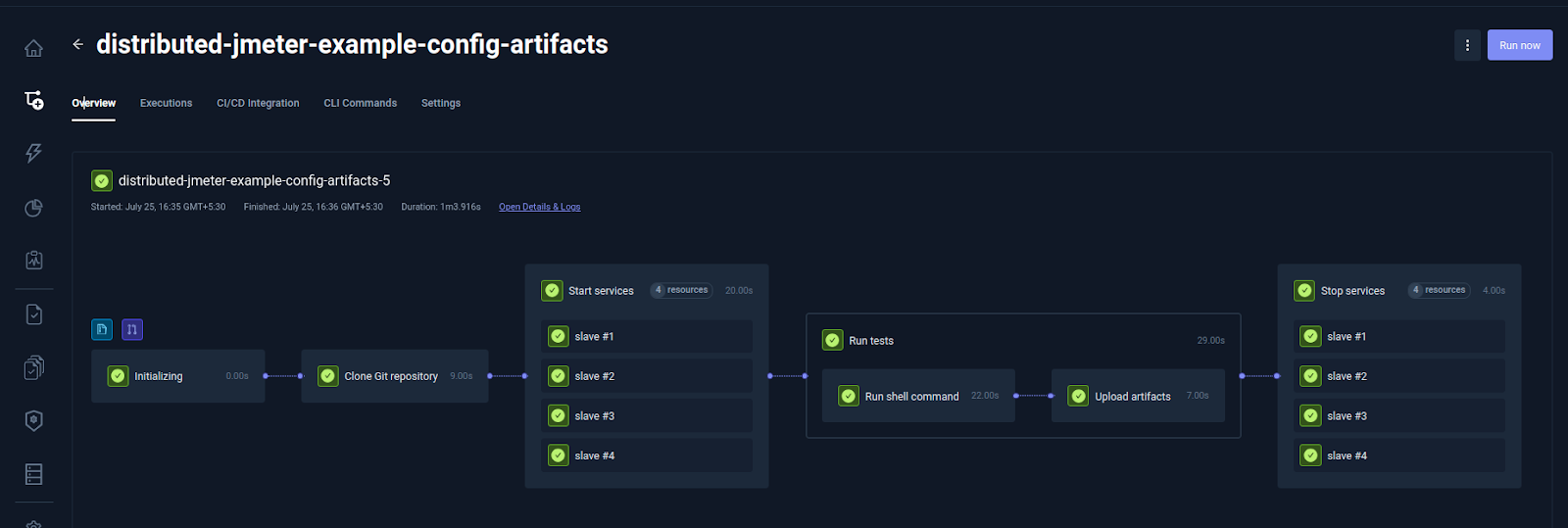Open Test Workflows icon in sidebar
This screenshot has height=528, width=1568.
33,100
